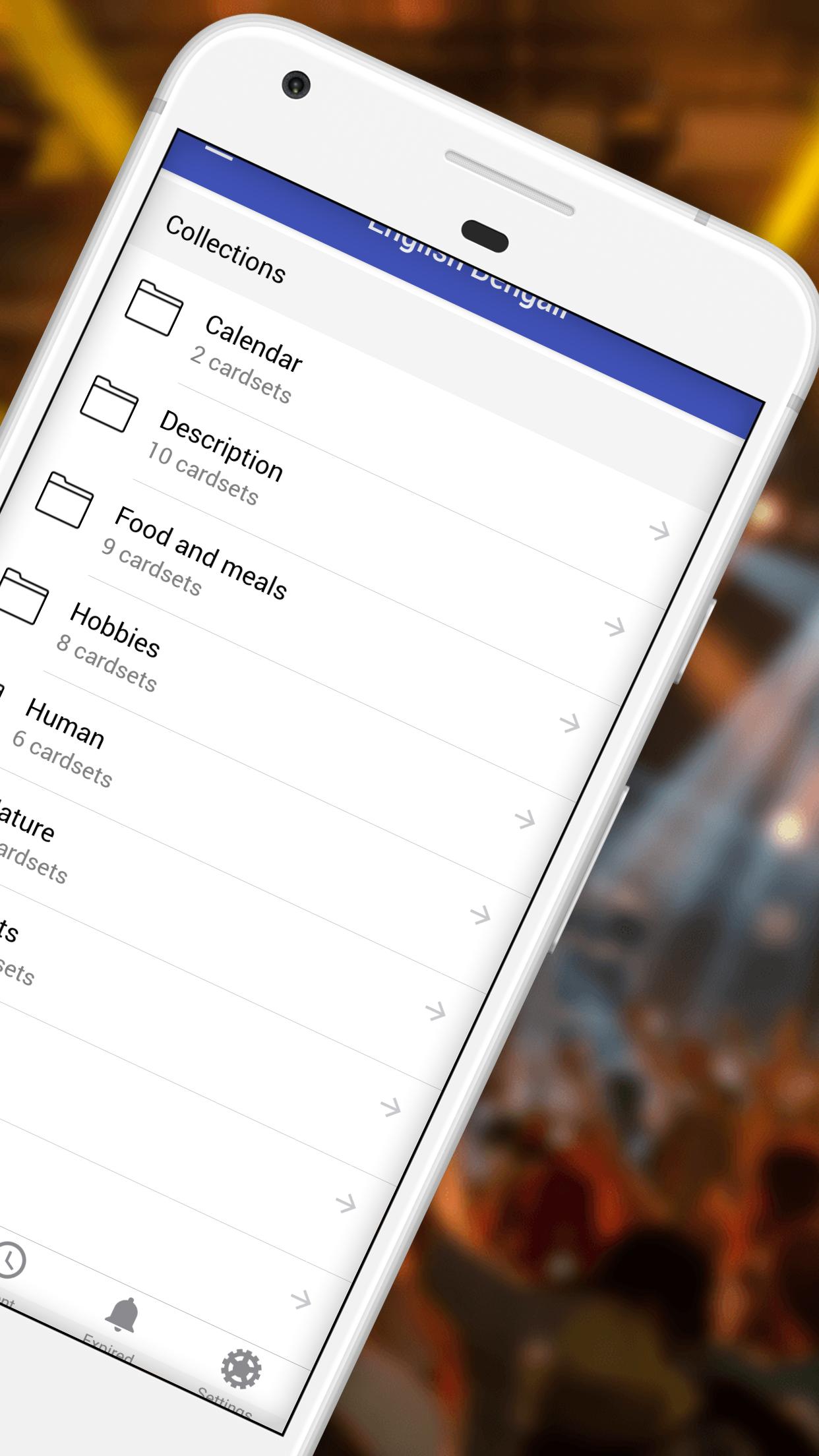Expand Description using its right arrow

614,627
